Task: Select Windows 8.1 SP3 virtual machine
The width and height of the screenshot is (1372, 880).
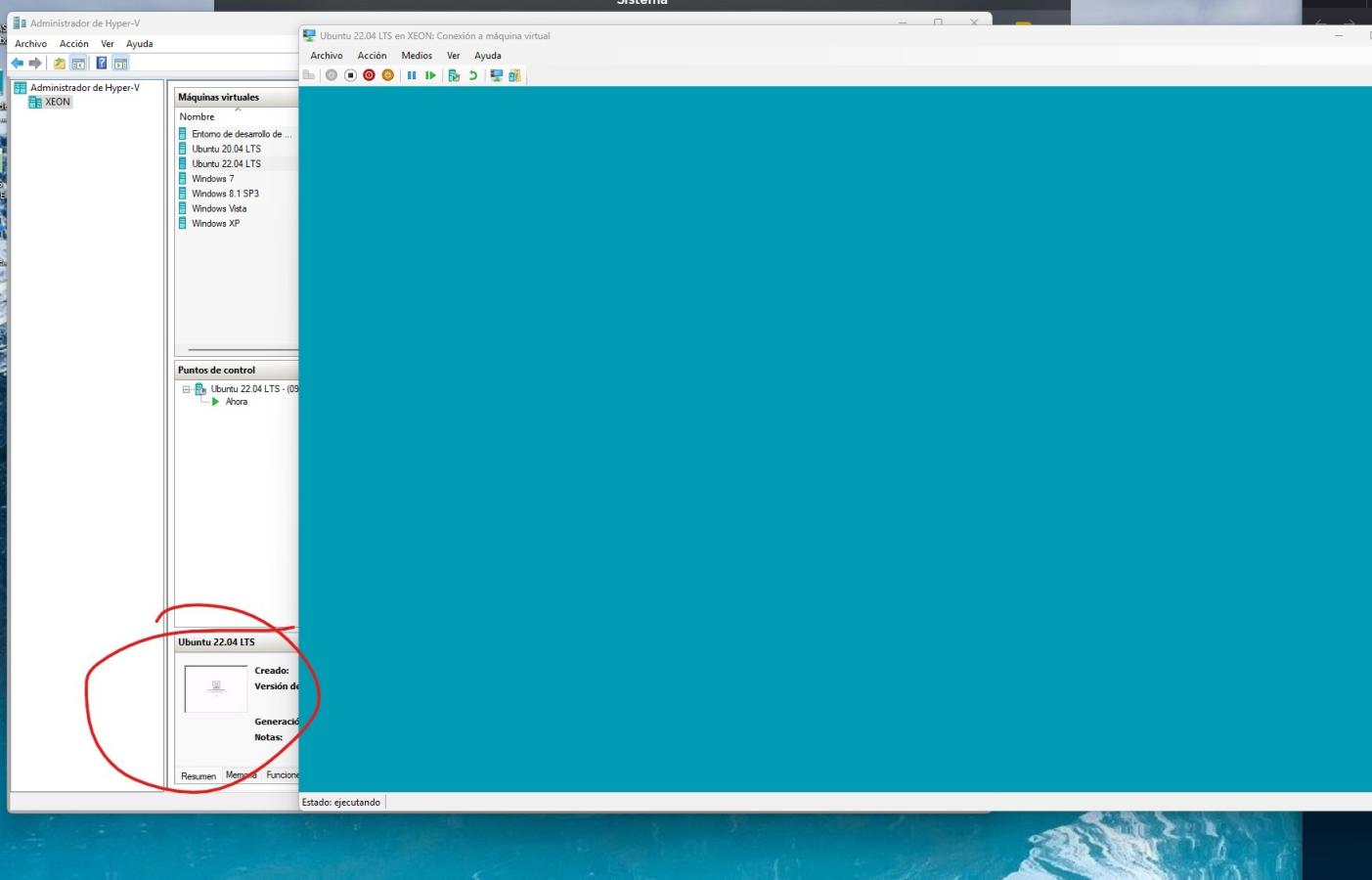Action: click(225, 194)
